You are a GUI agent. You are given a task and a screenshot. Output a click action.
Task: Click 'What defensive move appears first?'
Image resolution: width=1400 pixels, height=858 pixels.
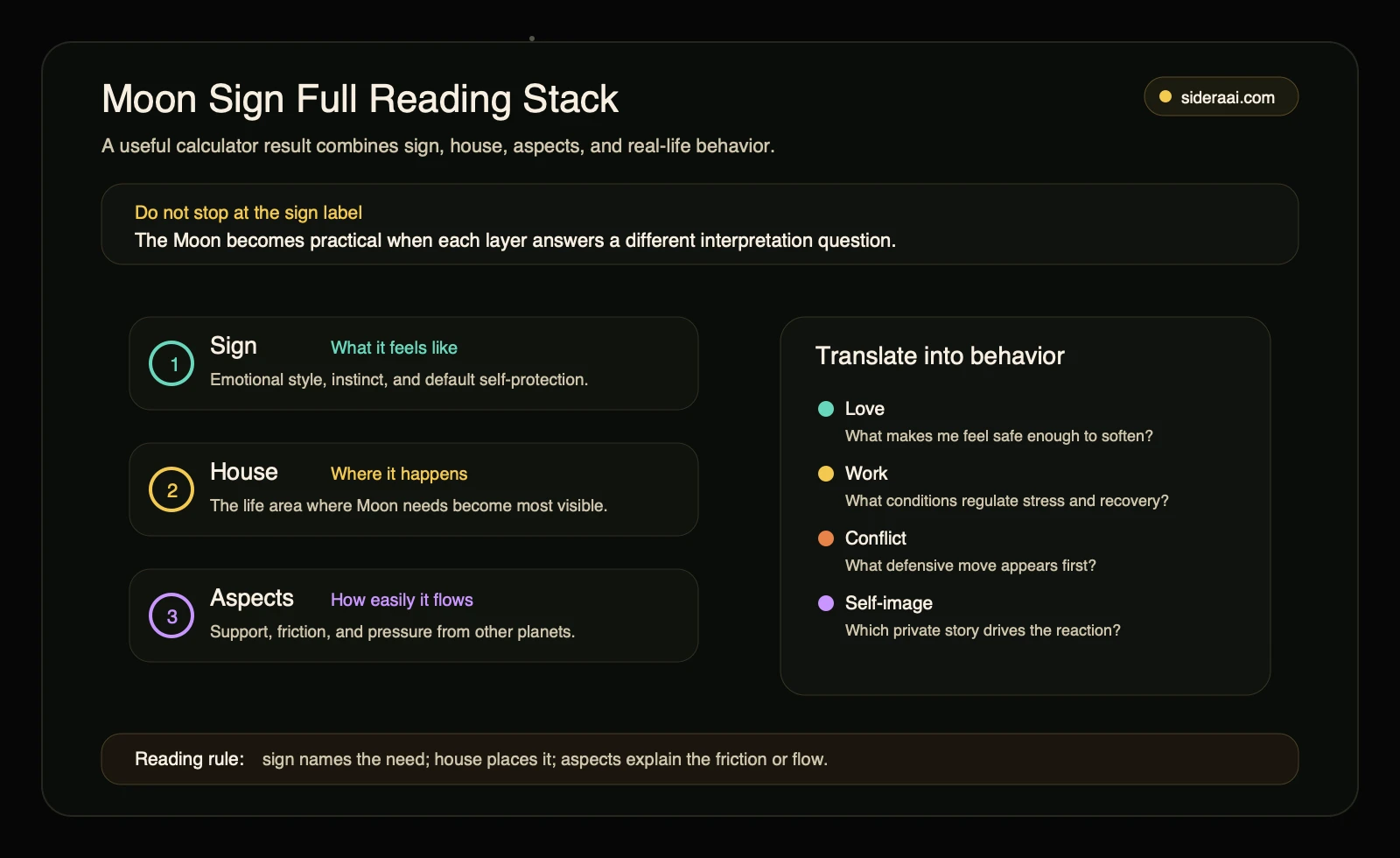970,566
